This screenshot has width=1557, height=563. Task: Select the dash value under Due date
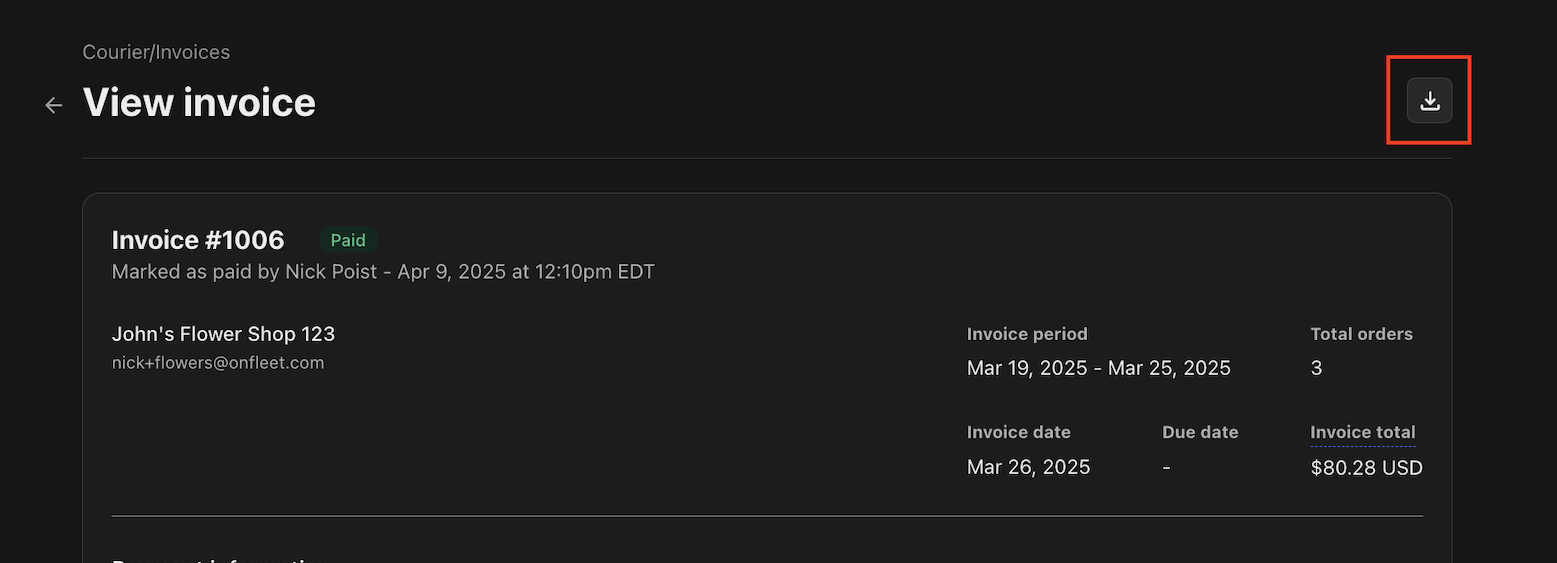pyautogui.click(x=1166, y=467)
